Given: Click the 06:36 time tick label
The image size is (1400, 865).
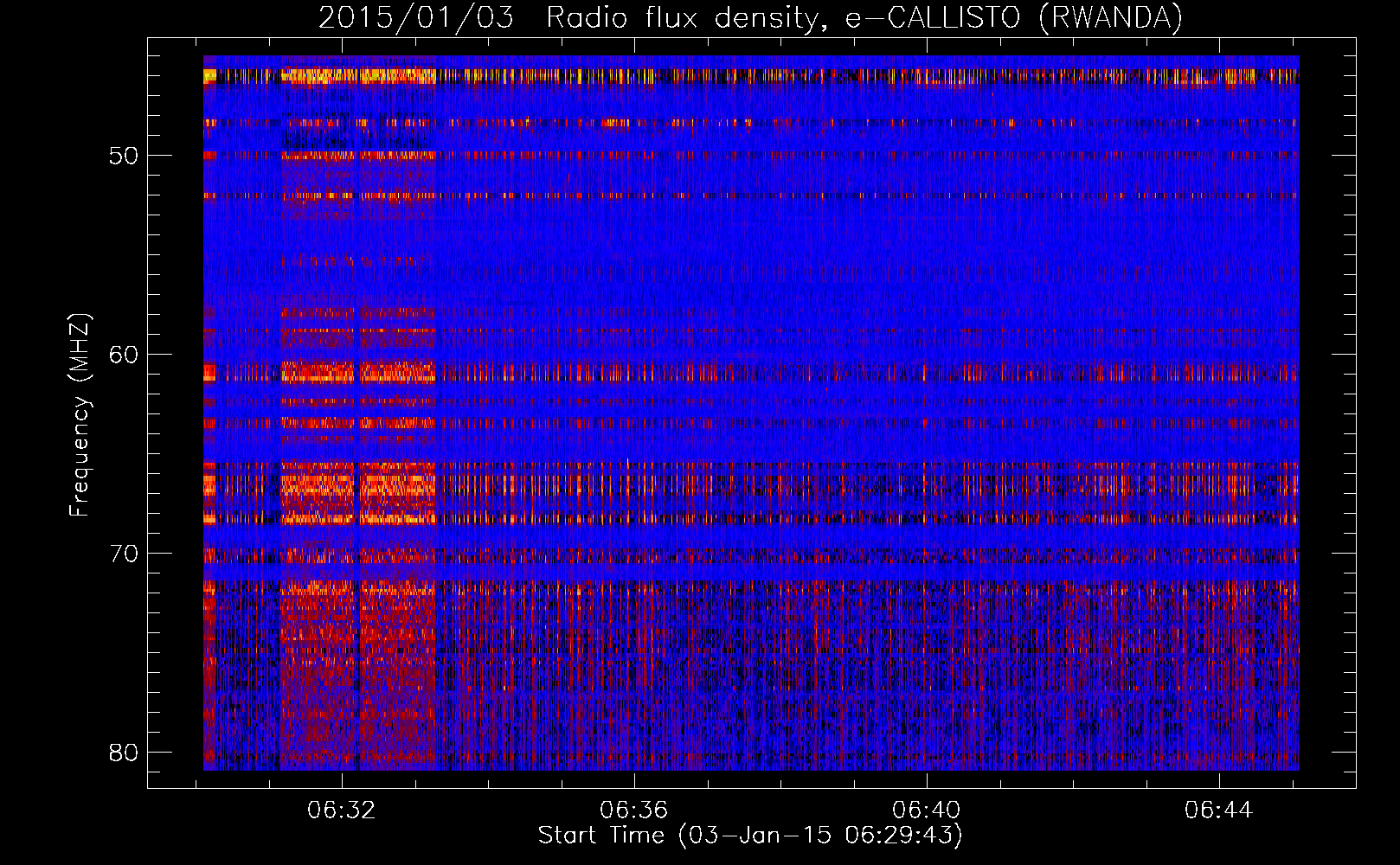Looking at the screenshot, I should point(634,811).
